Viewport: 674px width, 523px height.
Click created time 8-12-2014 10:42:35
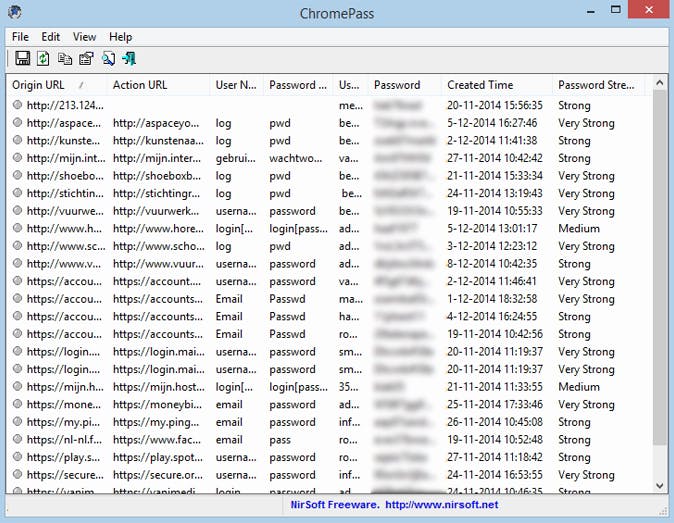[x=492, y=264]
